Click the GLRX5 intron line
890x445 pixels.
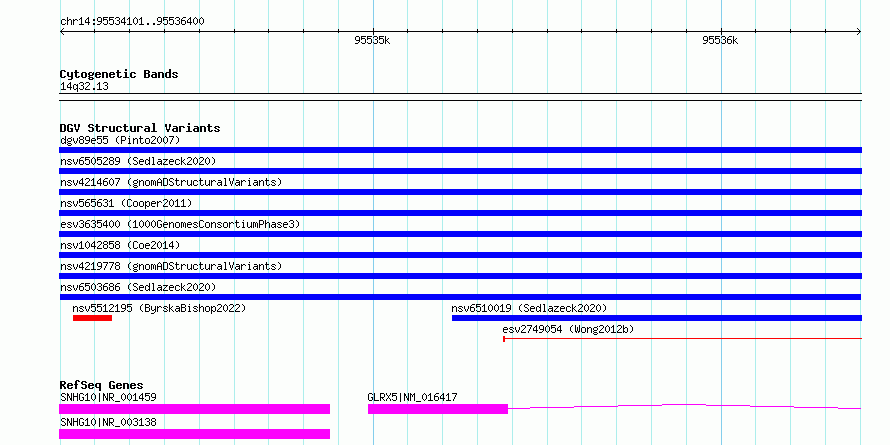685,406
